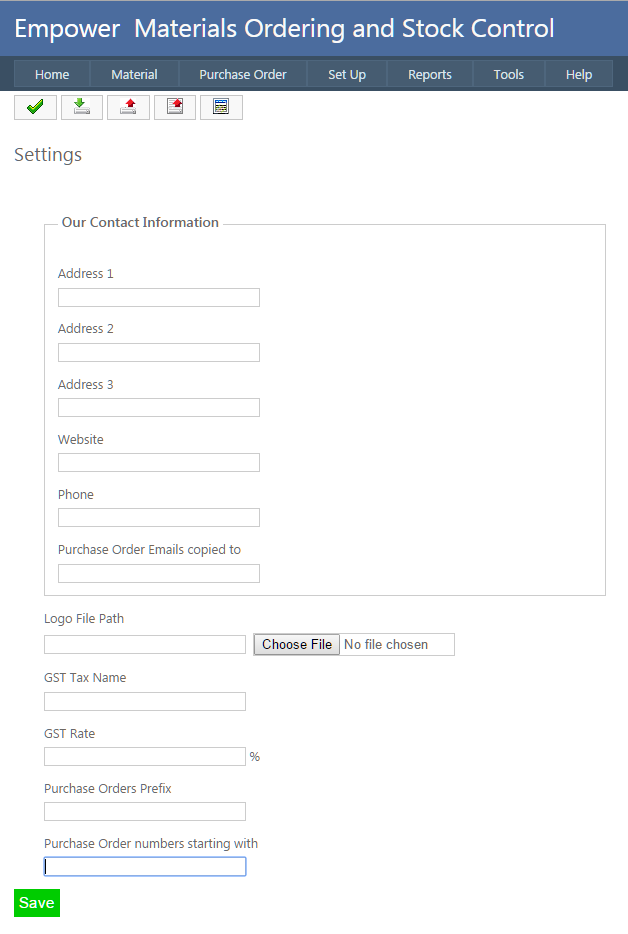This screenshot has height=934, width=628.
Task: Click the red-arrow document toolbar icon
Action: click(175, 107)
